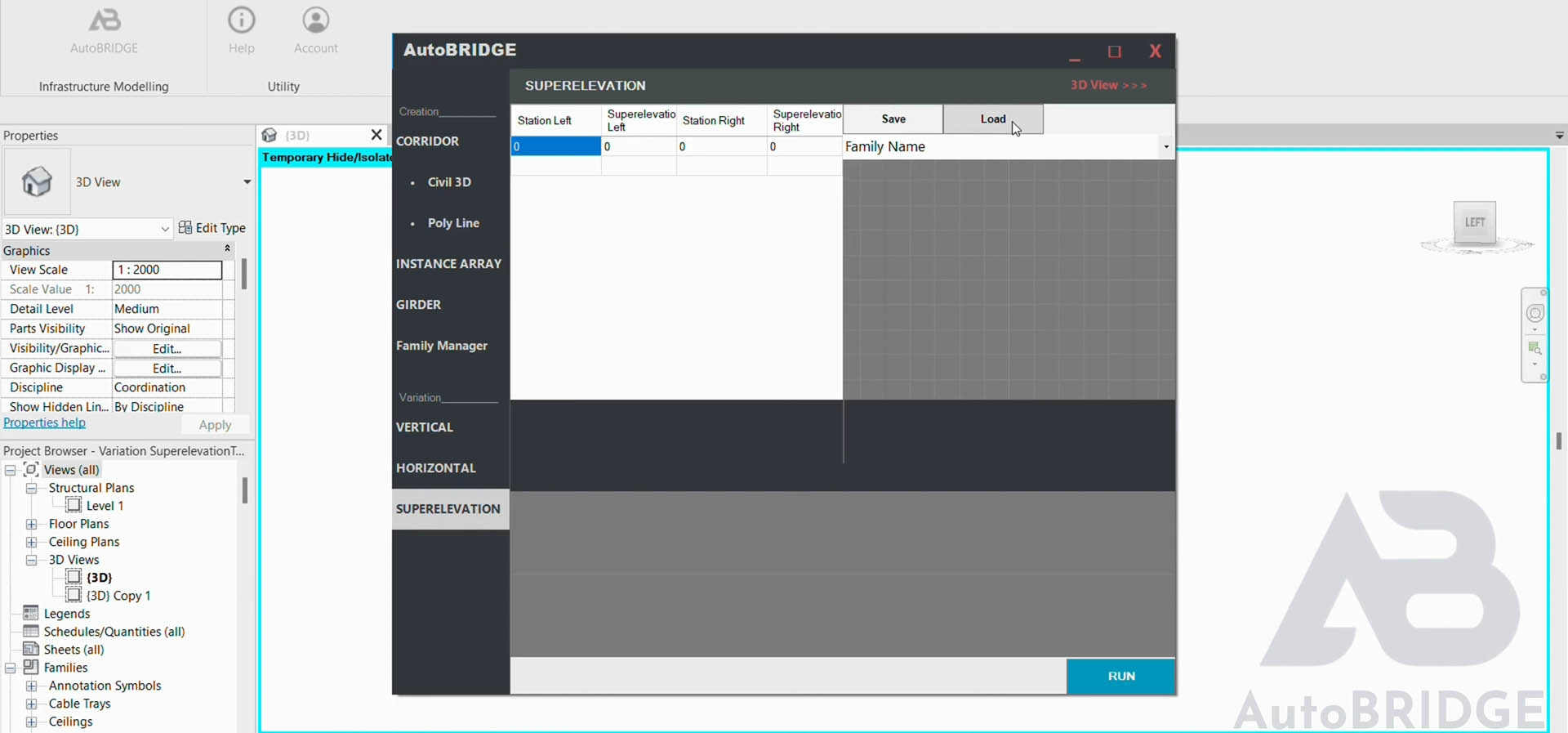Click the Station Left cell value

coord(556,146)
